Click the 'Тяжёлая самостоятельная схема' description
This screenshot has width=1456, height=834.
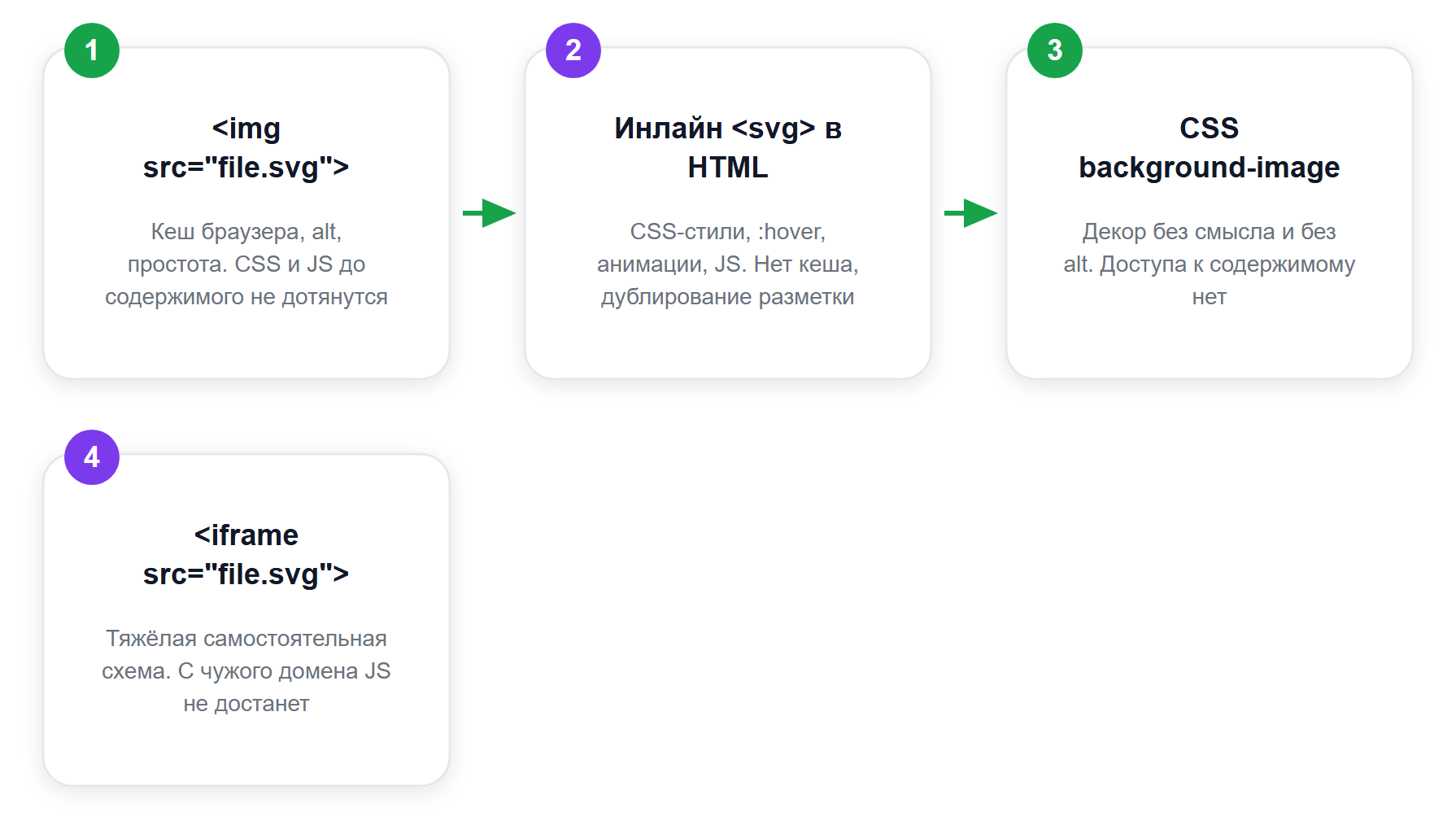point(246,670)
